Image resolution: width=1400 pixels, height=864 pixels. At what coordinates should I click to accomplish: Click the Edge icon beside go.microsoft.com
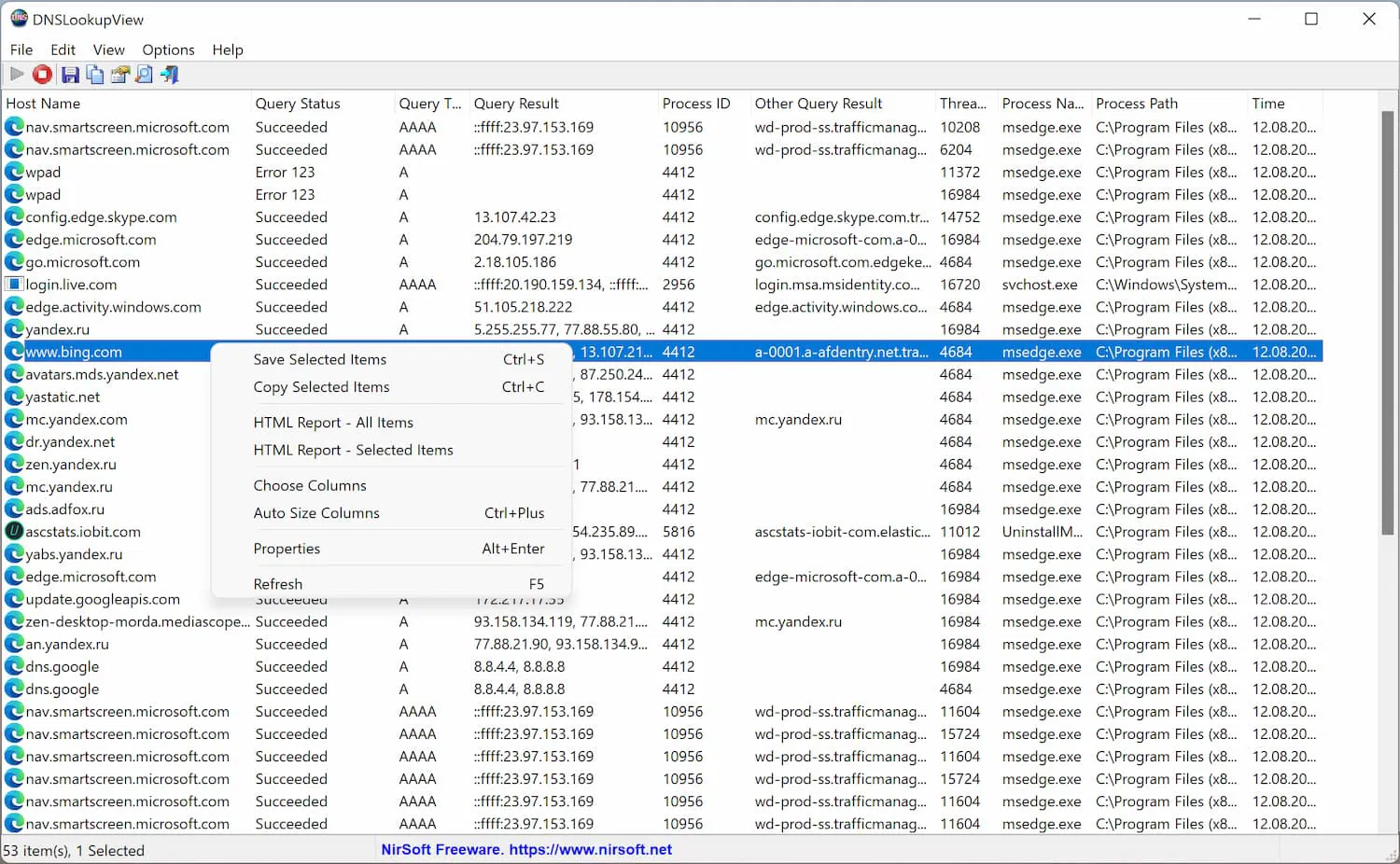point(14,262)
